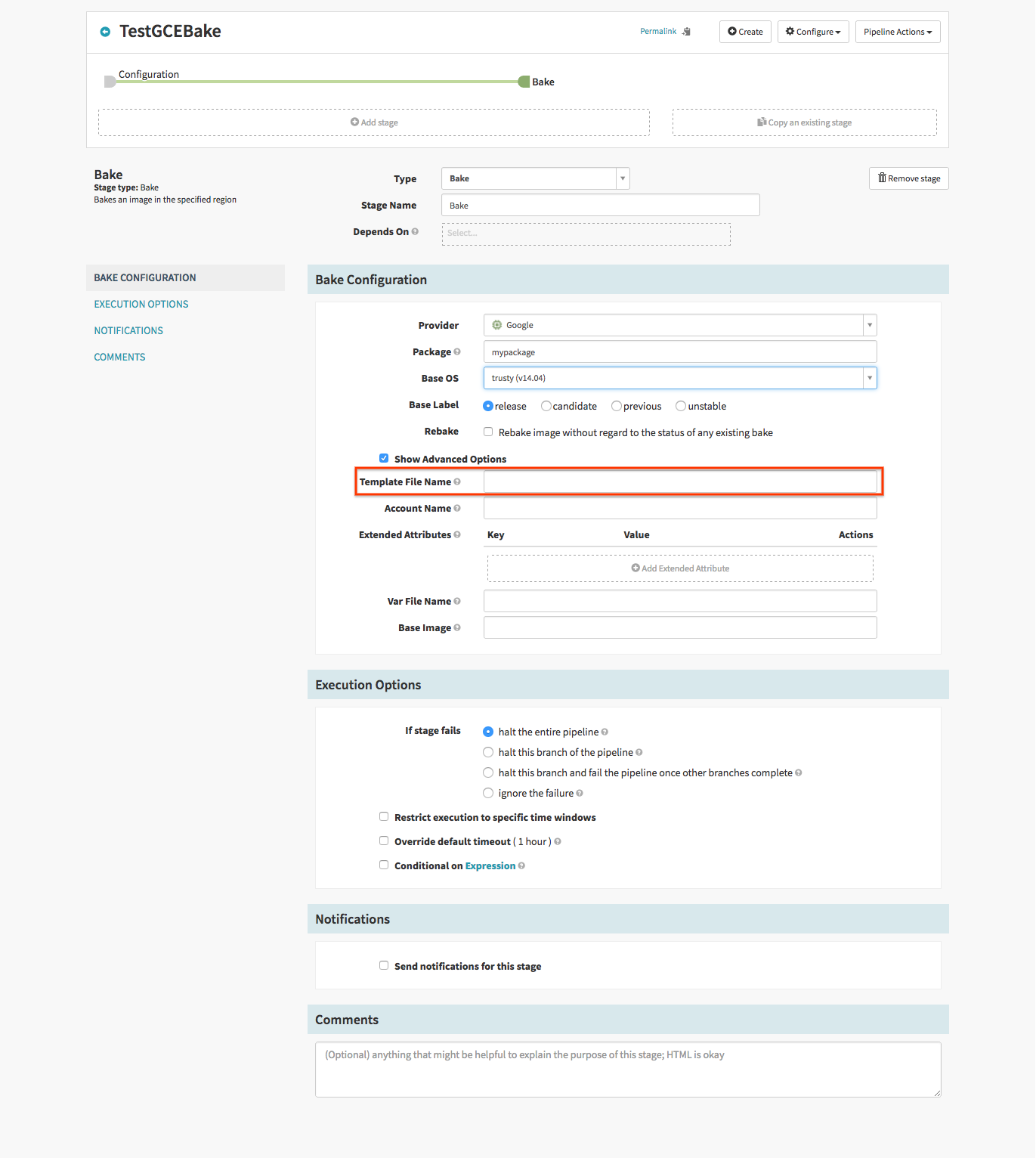Click the copy icon next to Permalink
Image resolution: width=1036 pixels, height=1161 pixels.
tap(686, 32)
